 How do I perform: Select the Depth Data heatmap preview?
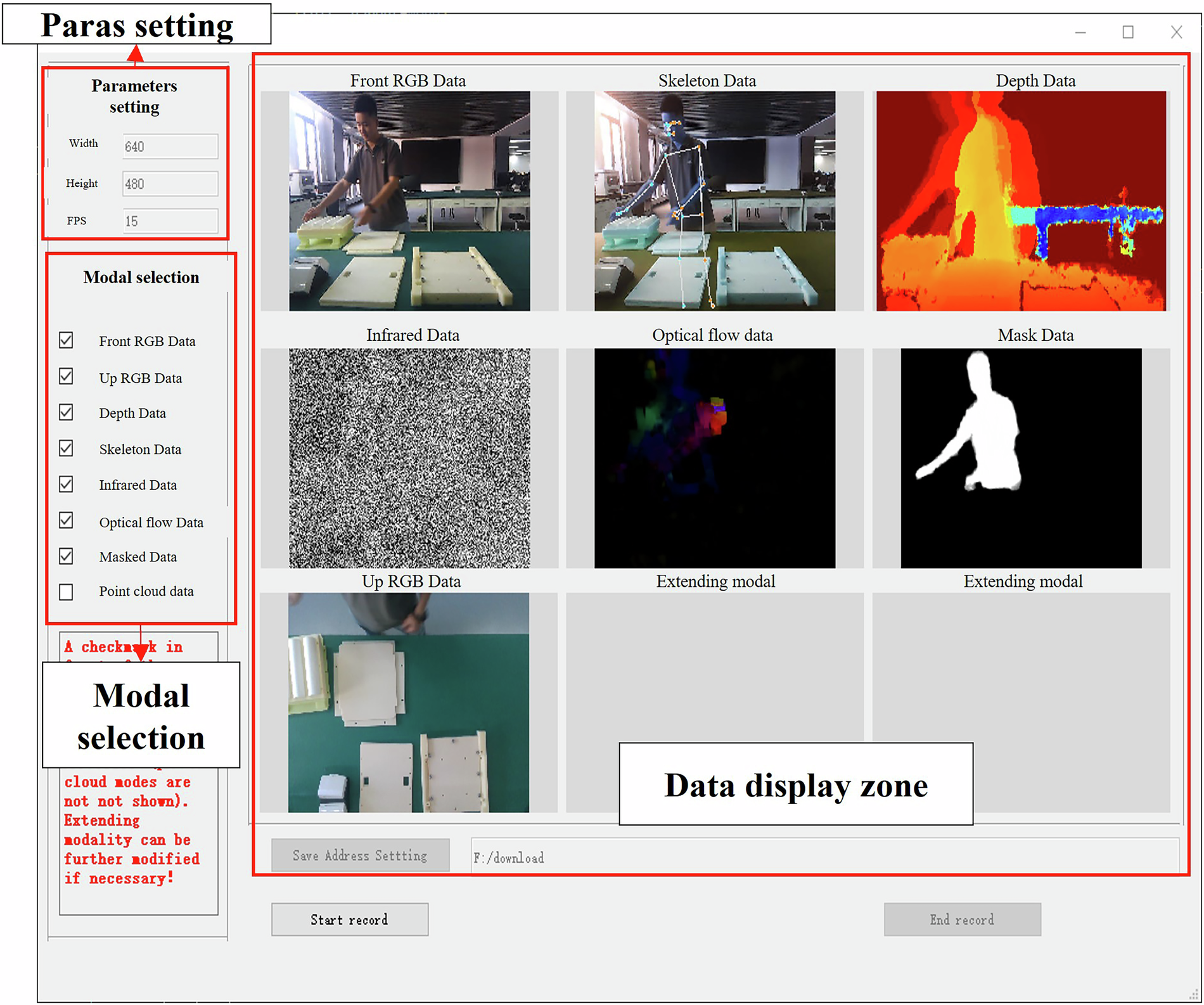point(1020,201)
